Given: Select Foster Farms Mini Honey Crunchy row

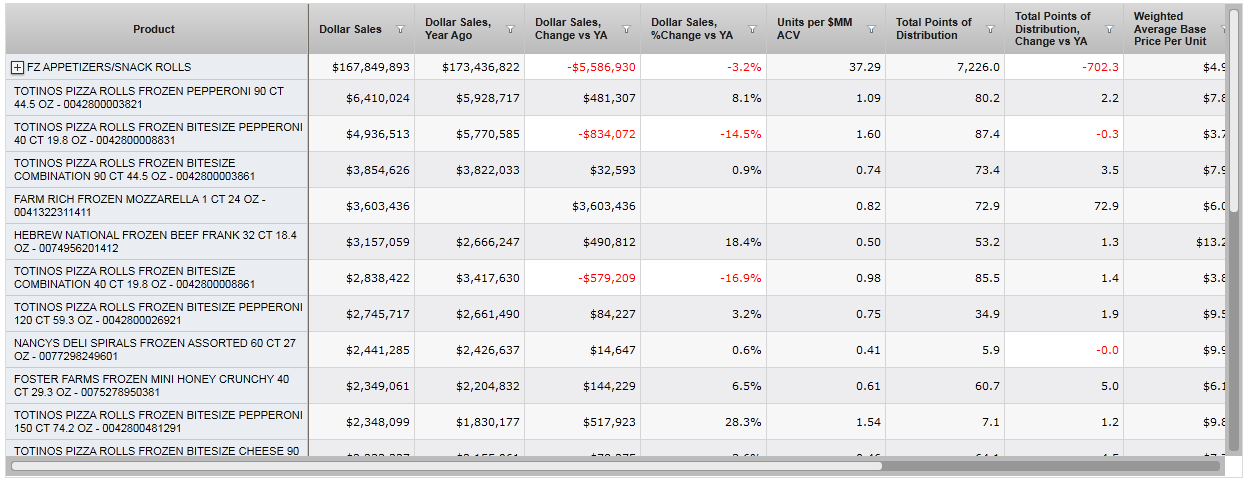Looking at the screenshot, I should point(150,386).
